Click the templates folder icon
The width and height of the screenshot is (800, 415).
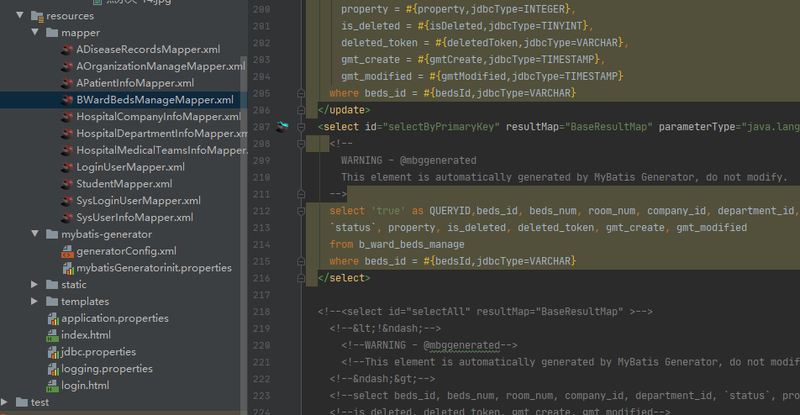[x=52, y=301]
